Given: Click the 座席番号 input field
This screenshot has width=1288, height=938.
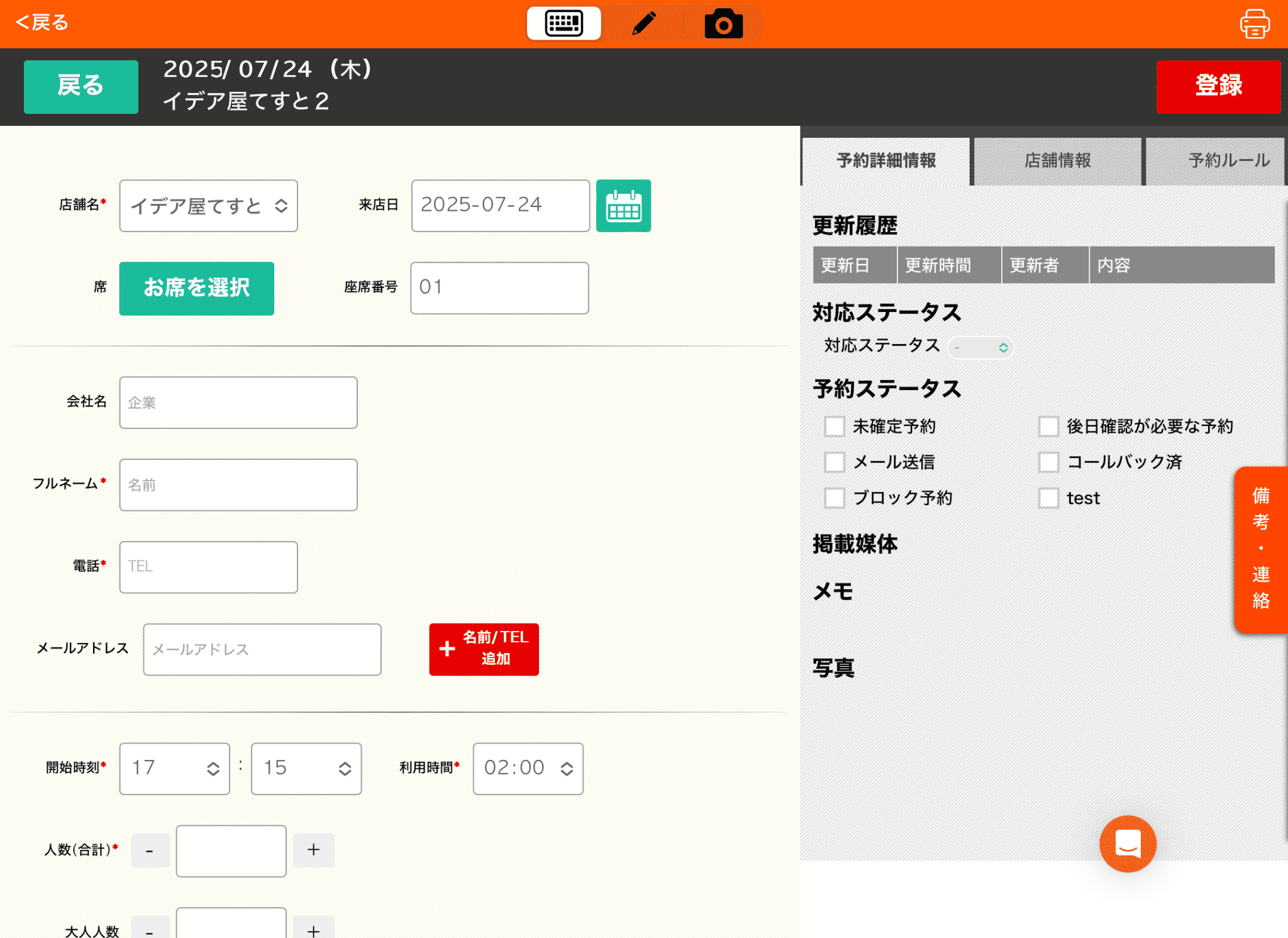Looking at the screenshot, I should click(499, 288).
